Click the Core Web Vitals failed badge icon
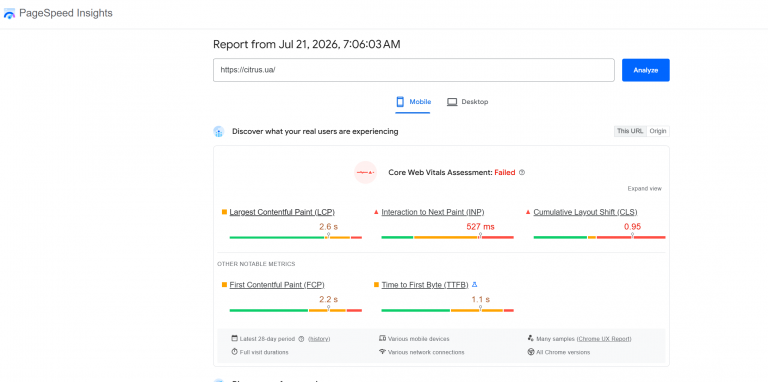The height and width of the screenshot is (382, 768). (x=365, y=172)
